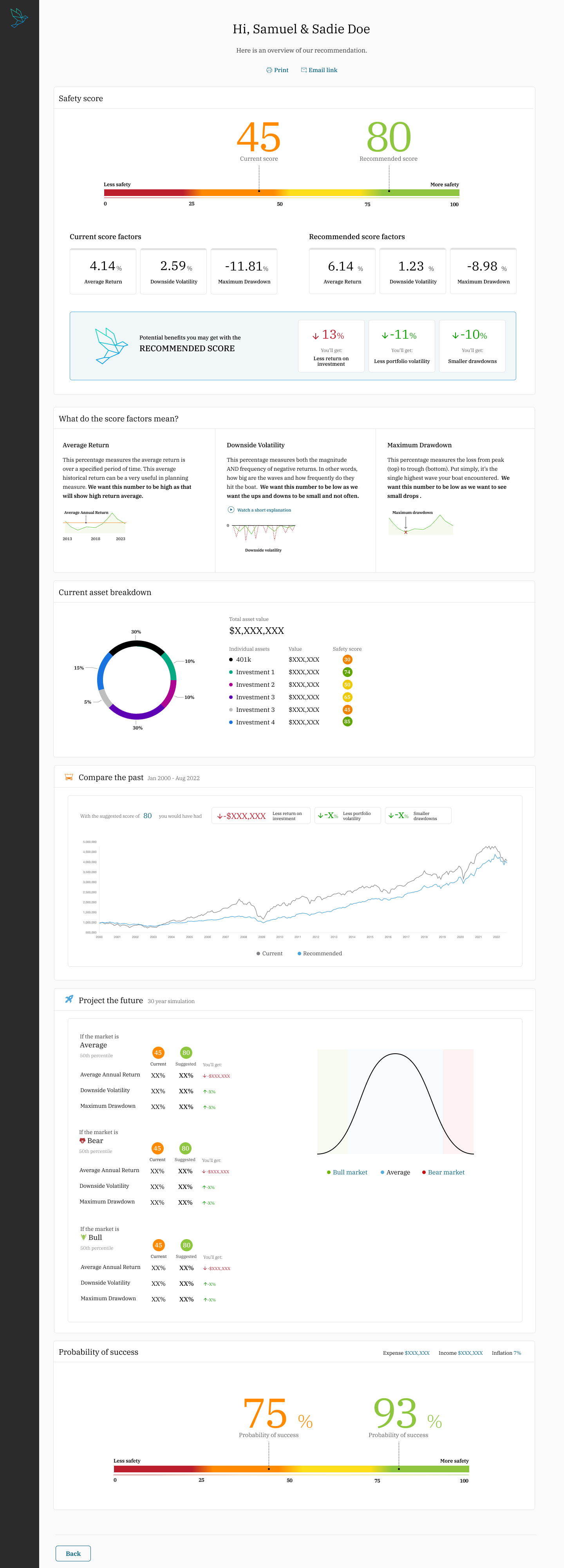This screenshot has height=1568, width=564.
Task: Click the red down arrow beside 13%
Action: click(x=316, y=336)
